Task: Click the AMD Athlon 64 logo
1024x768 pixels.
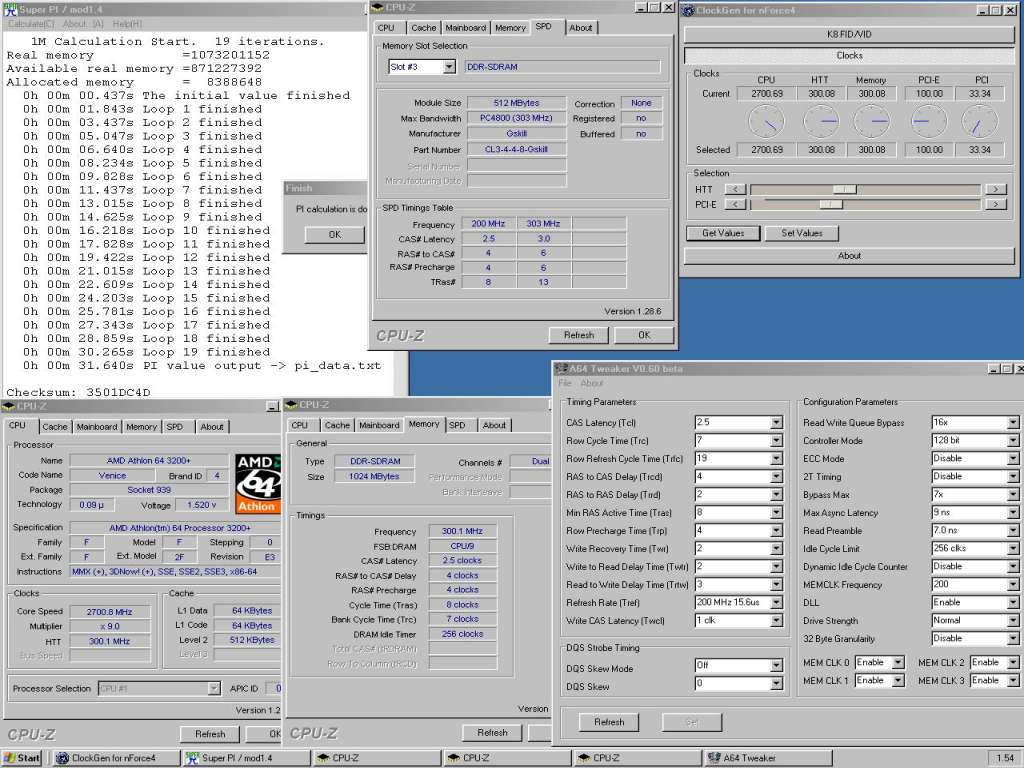Action: pos(258,483)
